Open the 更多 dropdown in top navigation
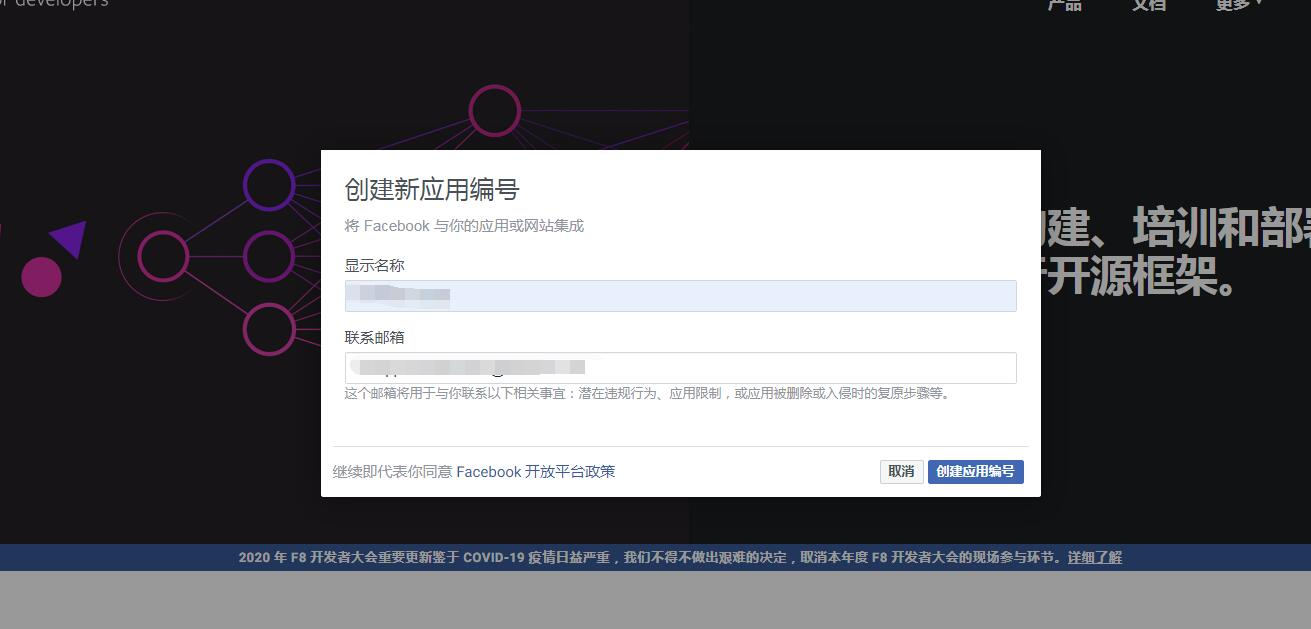 tap(1238, 4)
